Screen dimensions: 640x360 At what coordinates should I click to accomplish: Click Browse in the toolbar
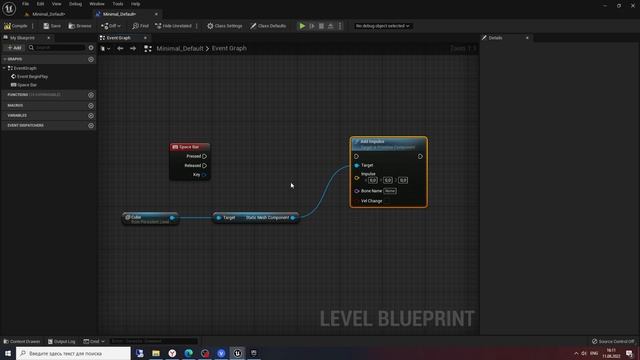click(80, 26)
